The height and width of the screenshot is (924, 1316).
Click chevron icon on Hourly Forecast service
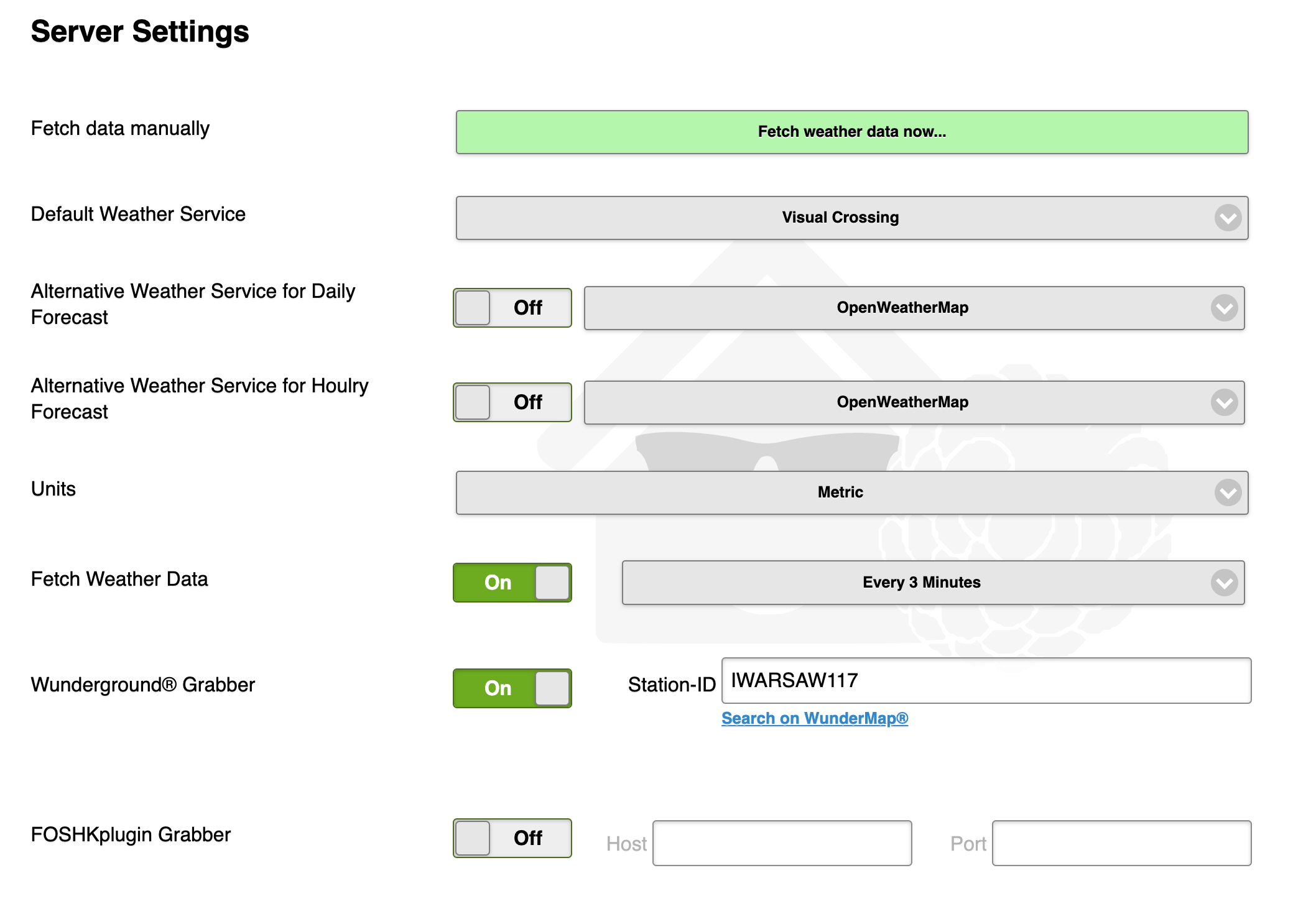[x=1224, y=402]
